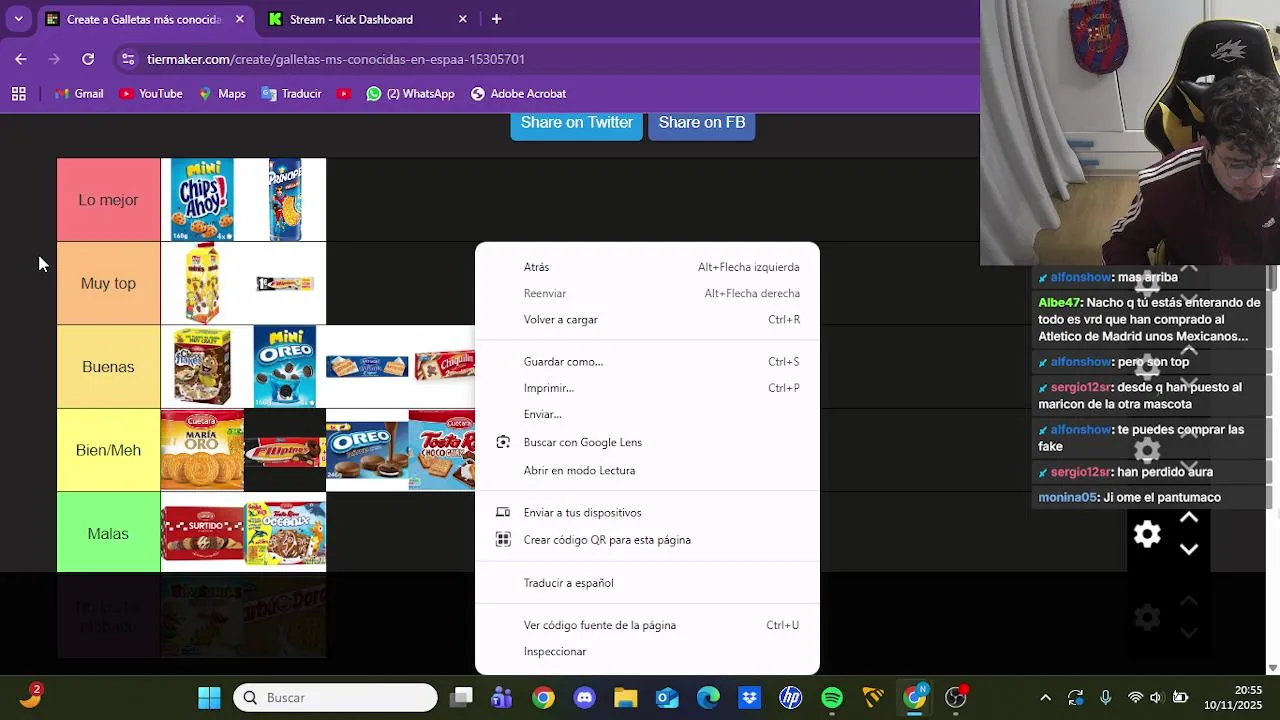
Task: Open a new browser tab
Action: pos(496,19)
